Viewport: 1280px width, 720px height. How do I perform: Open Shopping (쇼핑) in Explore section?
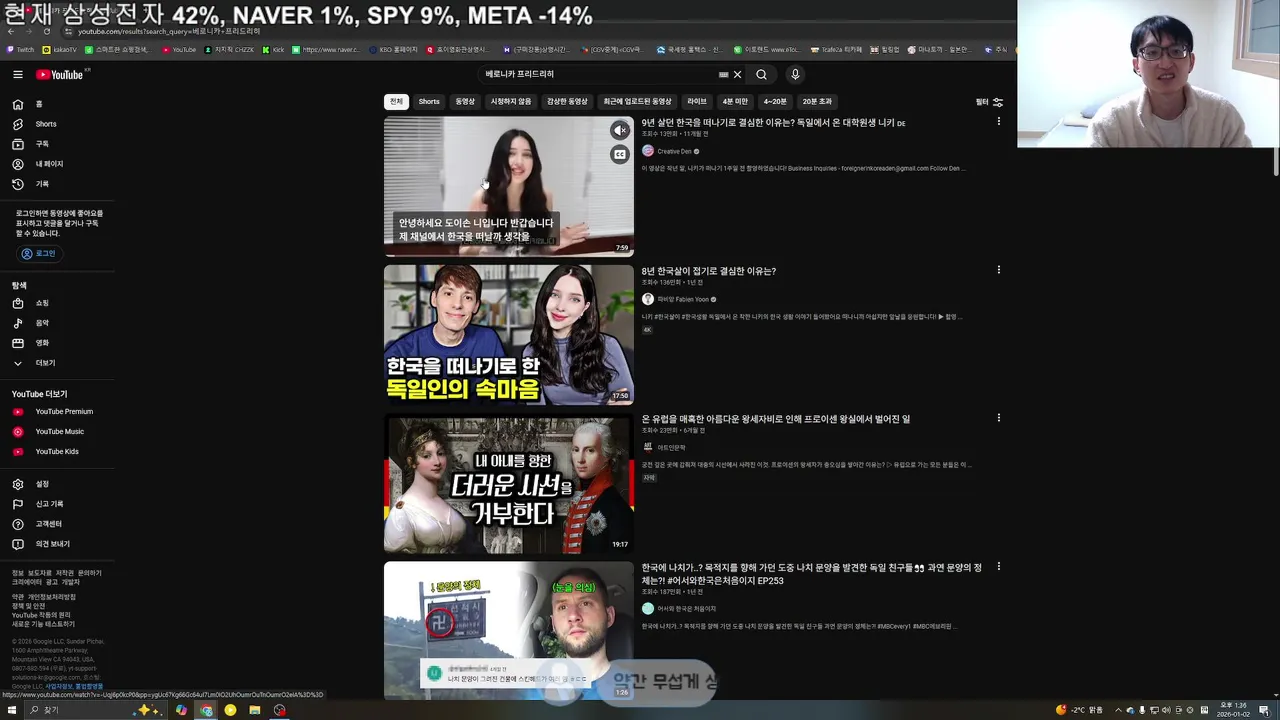57,303
